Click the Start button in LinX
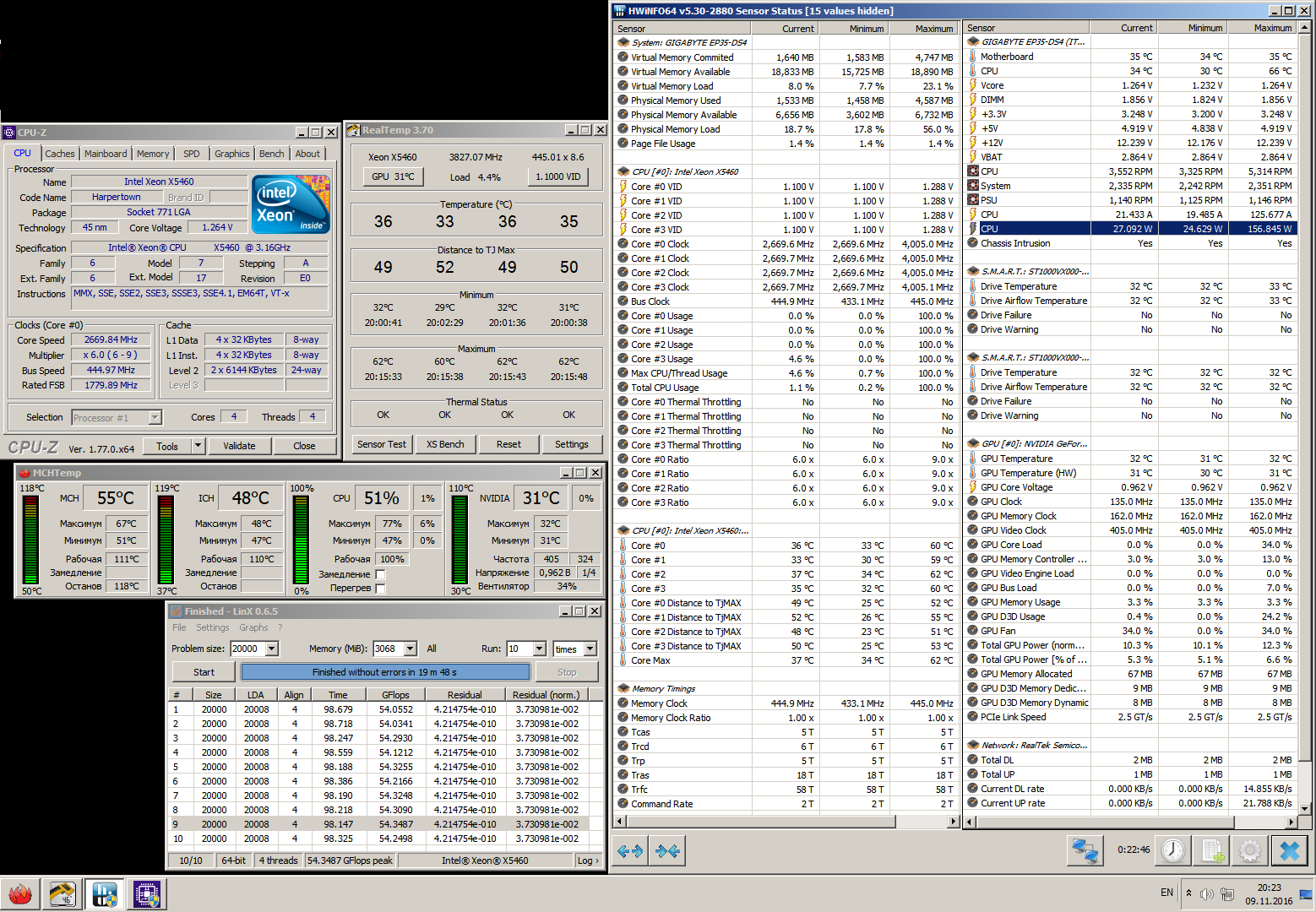The height and width of the screenshot is (912, 1316). (204, 672)
